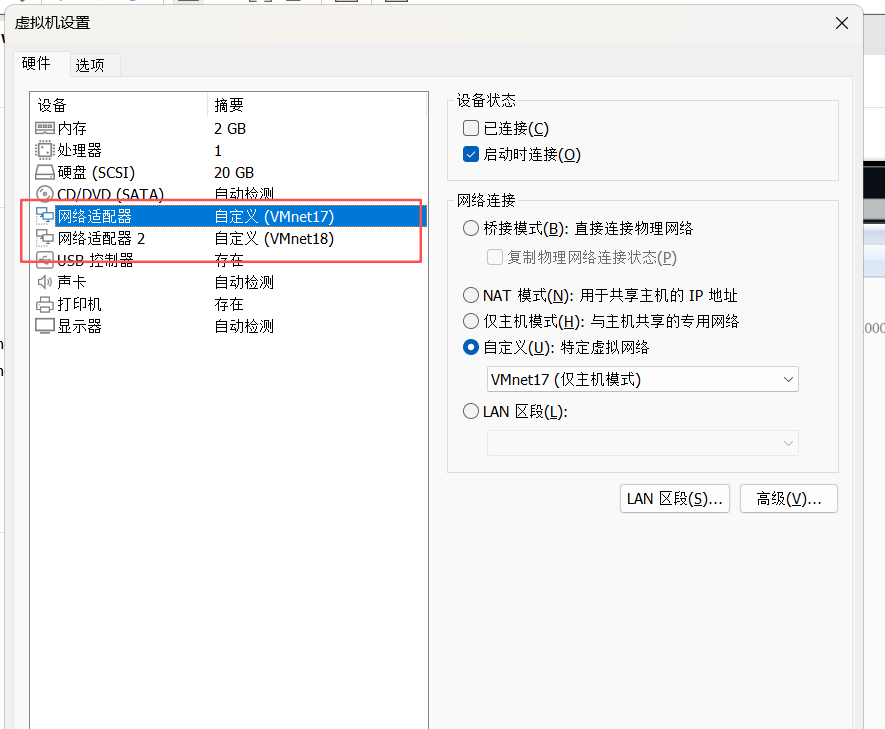Screen dimensions: 885x729
Task: Select 自定义(U) specific virtual network radio
Action: coord(471,347)
